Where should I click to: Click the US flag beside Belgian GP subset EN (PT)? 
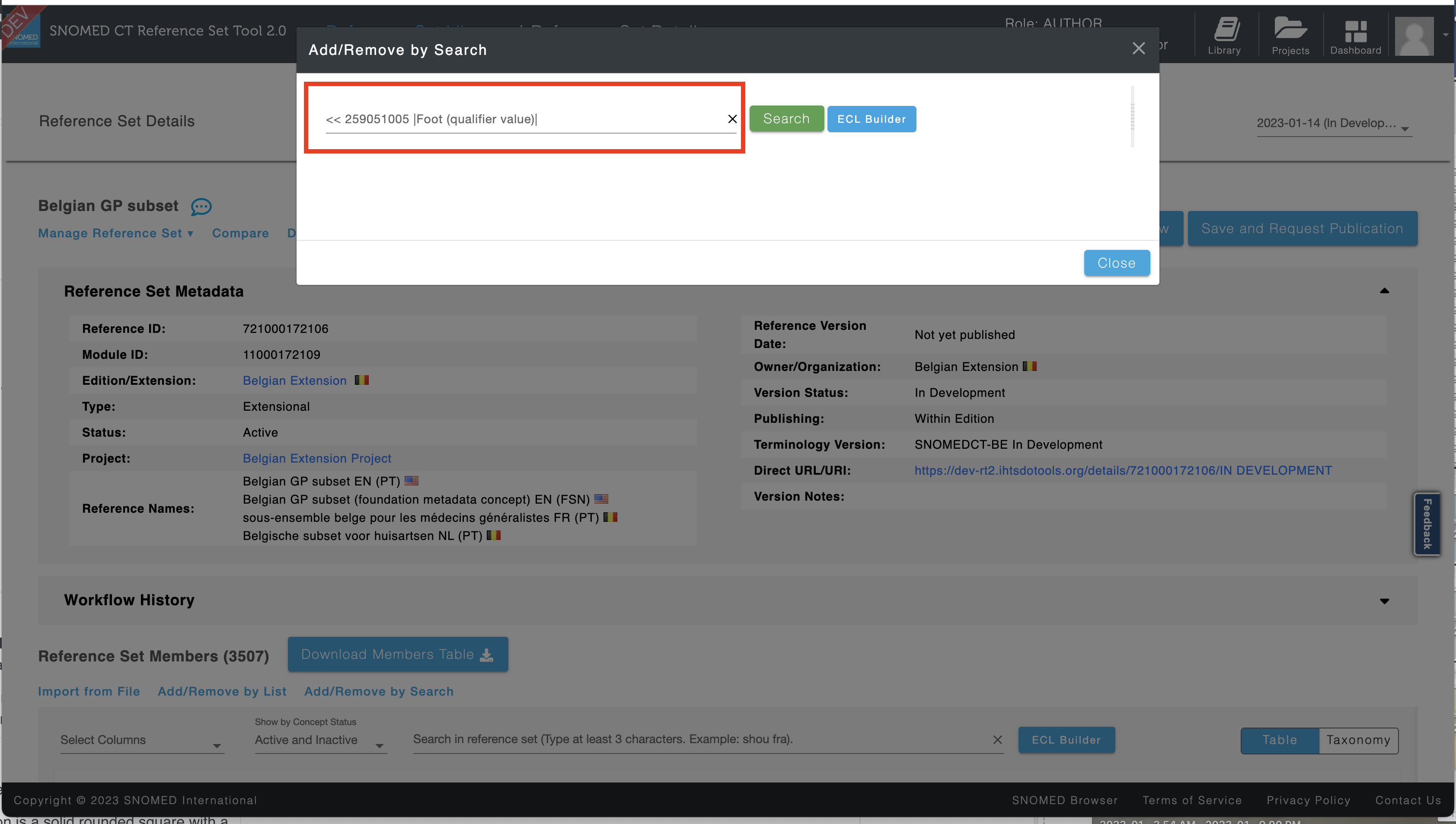click(412, 480)
